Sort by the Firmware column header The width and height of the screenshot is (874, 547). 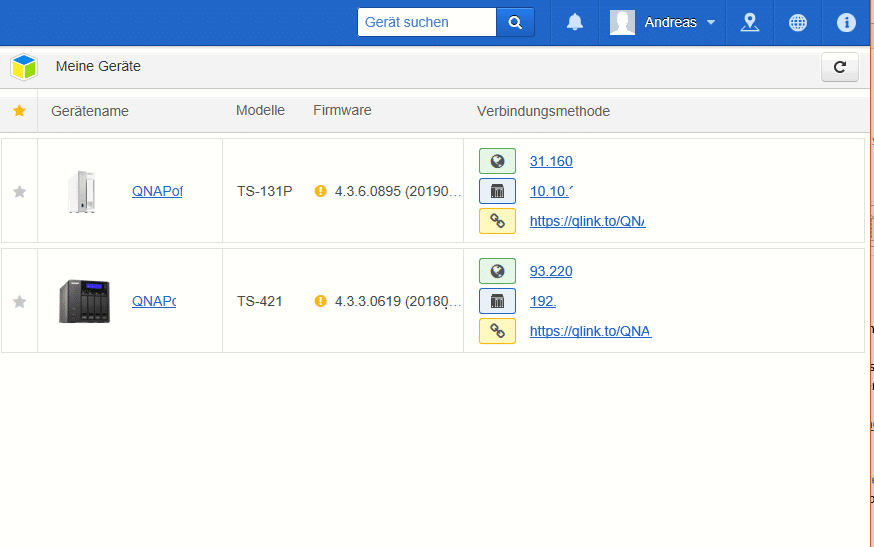(342, 110)
